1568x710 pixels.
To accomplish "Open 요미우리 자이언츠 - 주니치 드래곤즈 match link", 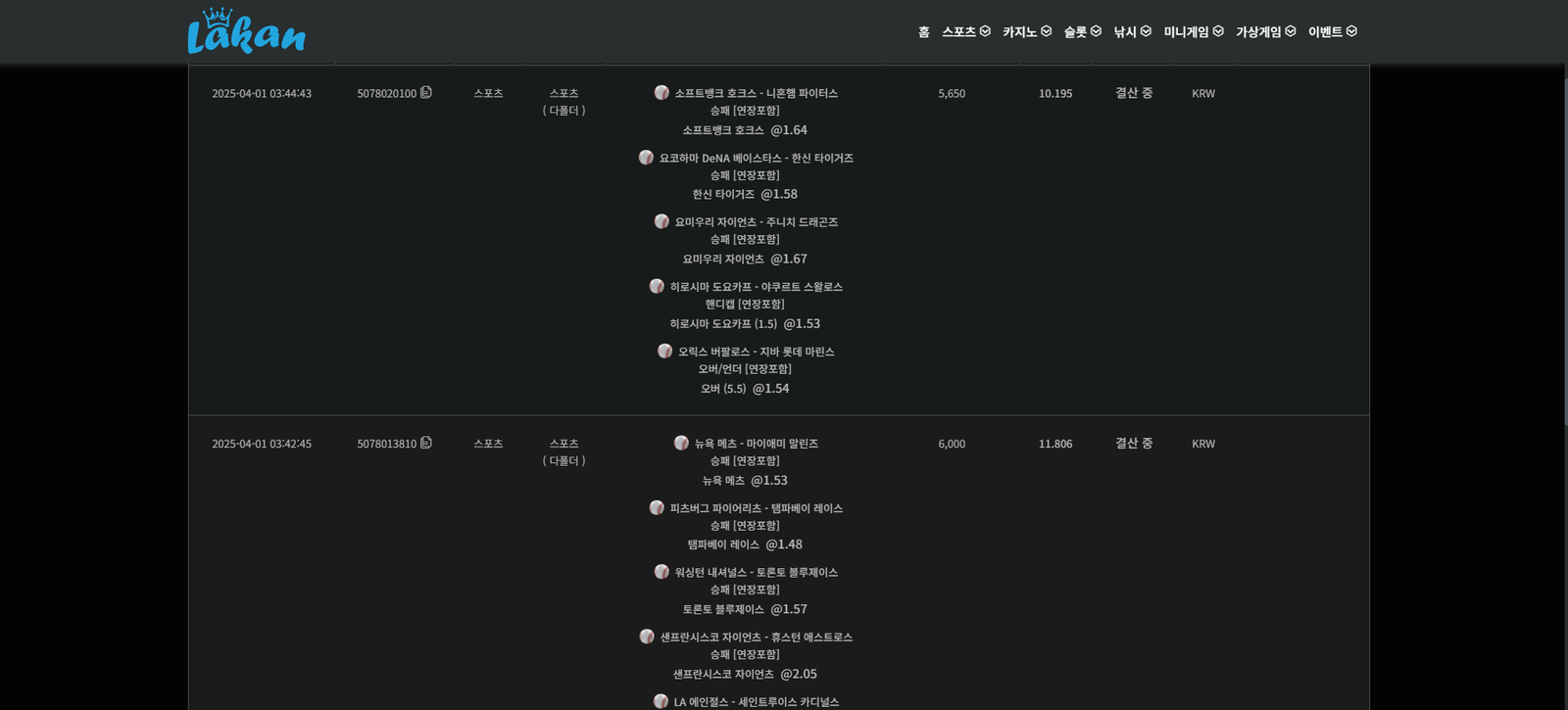I will point(756,222).
